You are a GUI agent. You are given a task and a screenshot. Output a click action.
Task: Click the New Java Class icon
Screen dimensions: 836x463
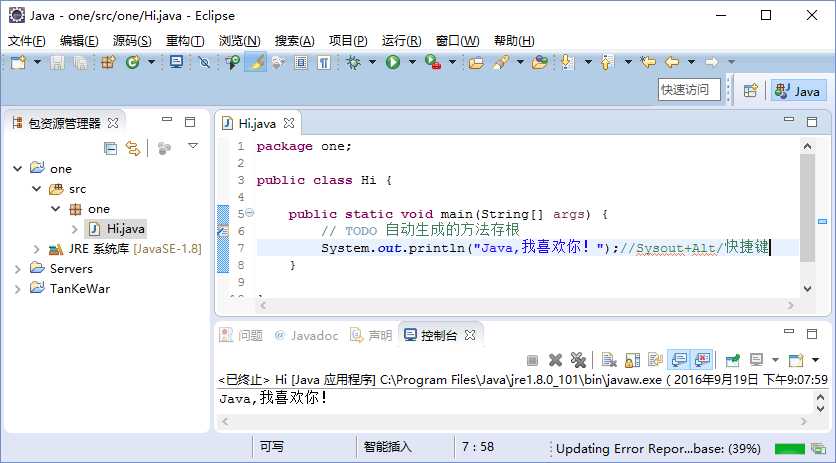point(132,62)
